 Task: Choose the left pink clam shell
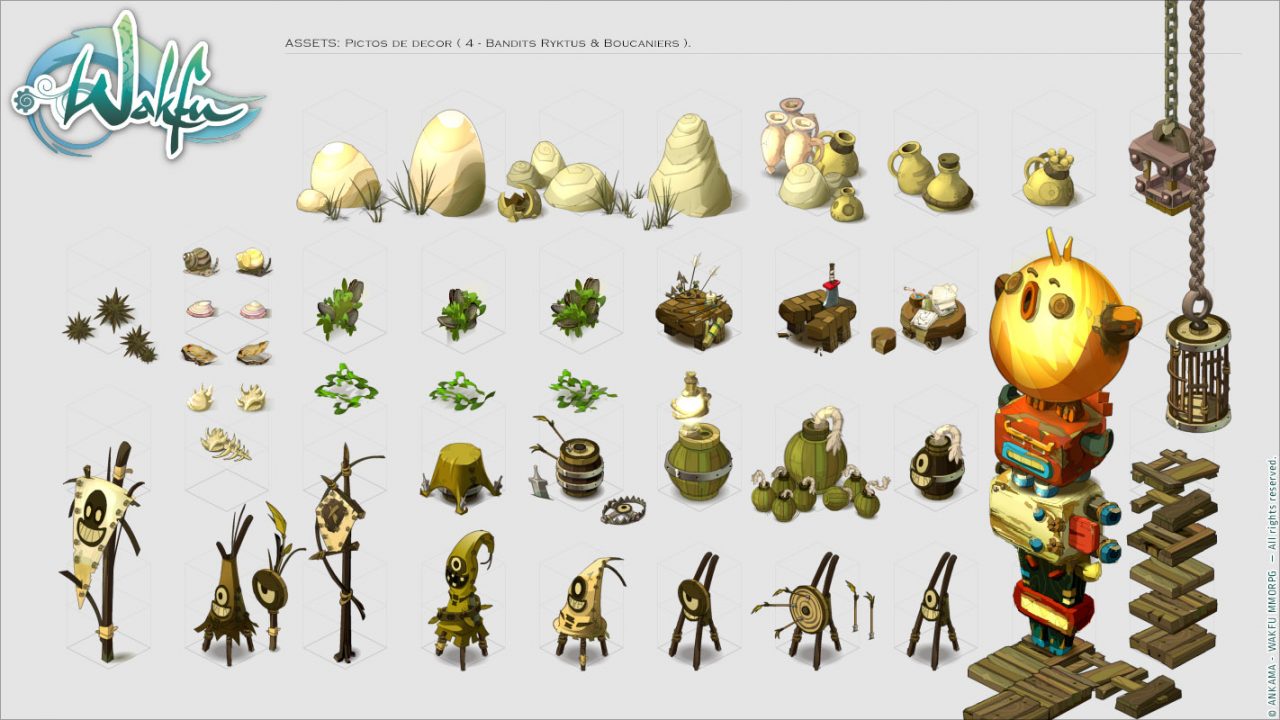pyautogui.click(x=203, y=309)
